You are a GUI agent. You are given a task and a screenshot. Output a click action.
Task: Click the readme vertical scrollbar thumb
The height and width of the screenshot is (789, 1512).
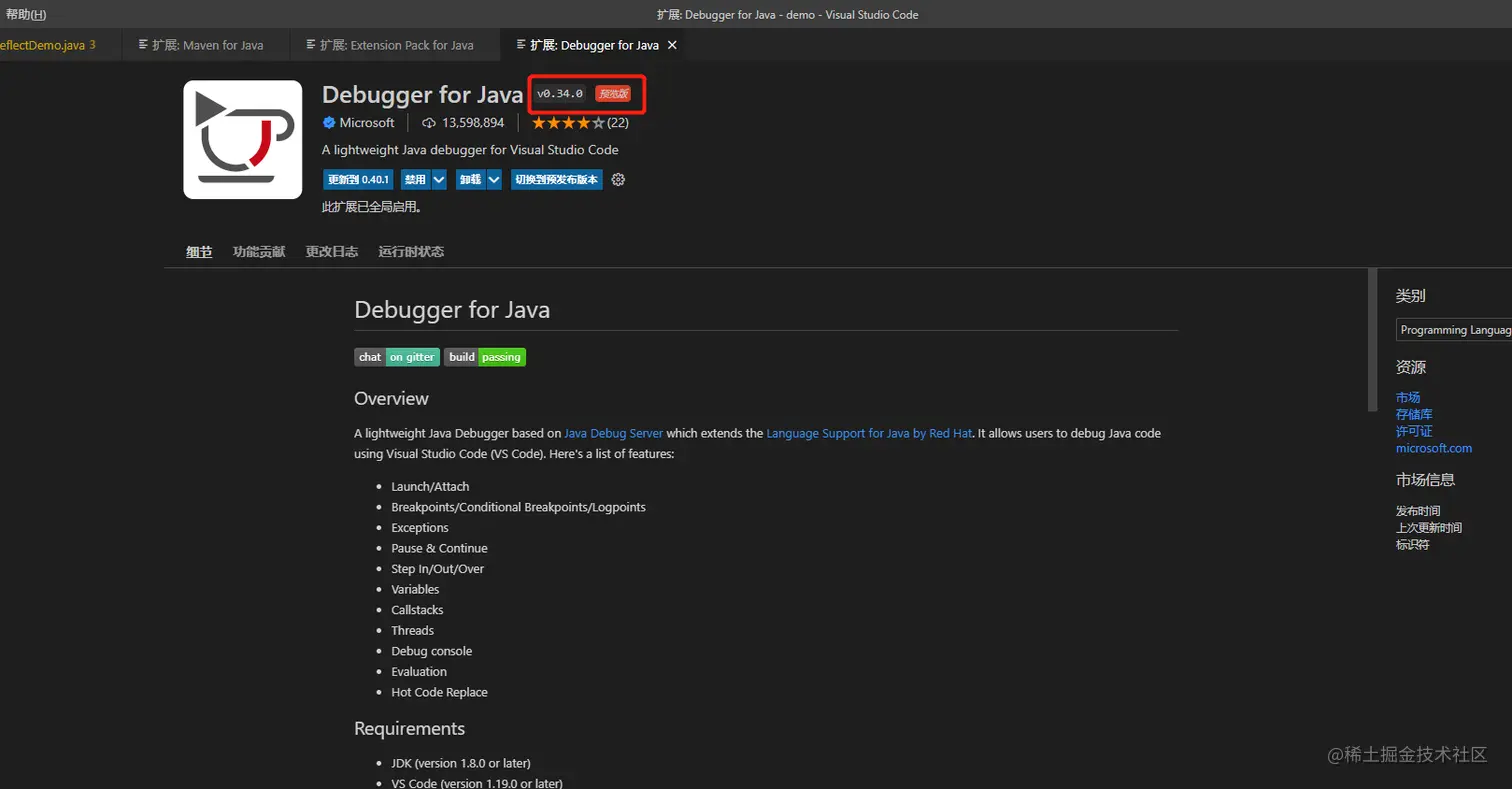tap(1372, 340)
